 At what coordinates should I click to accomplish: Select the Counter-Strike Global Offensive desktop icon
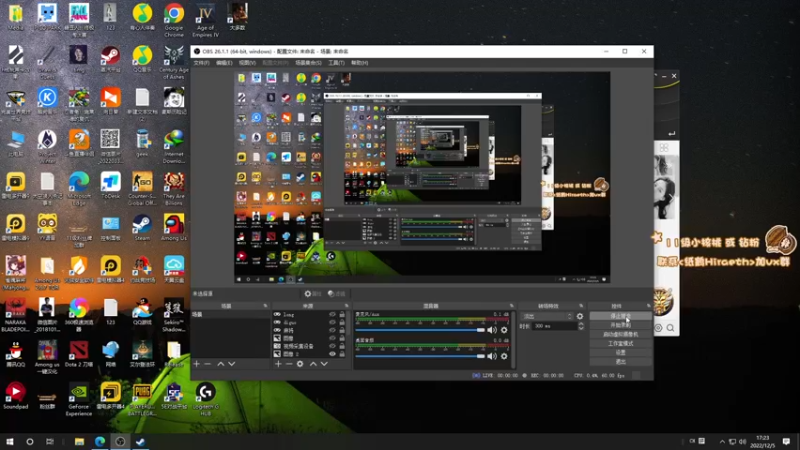pyautogui.click(x=142, y=188)
